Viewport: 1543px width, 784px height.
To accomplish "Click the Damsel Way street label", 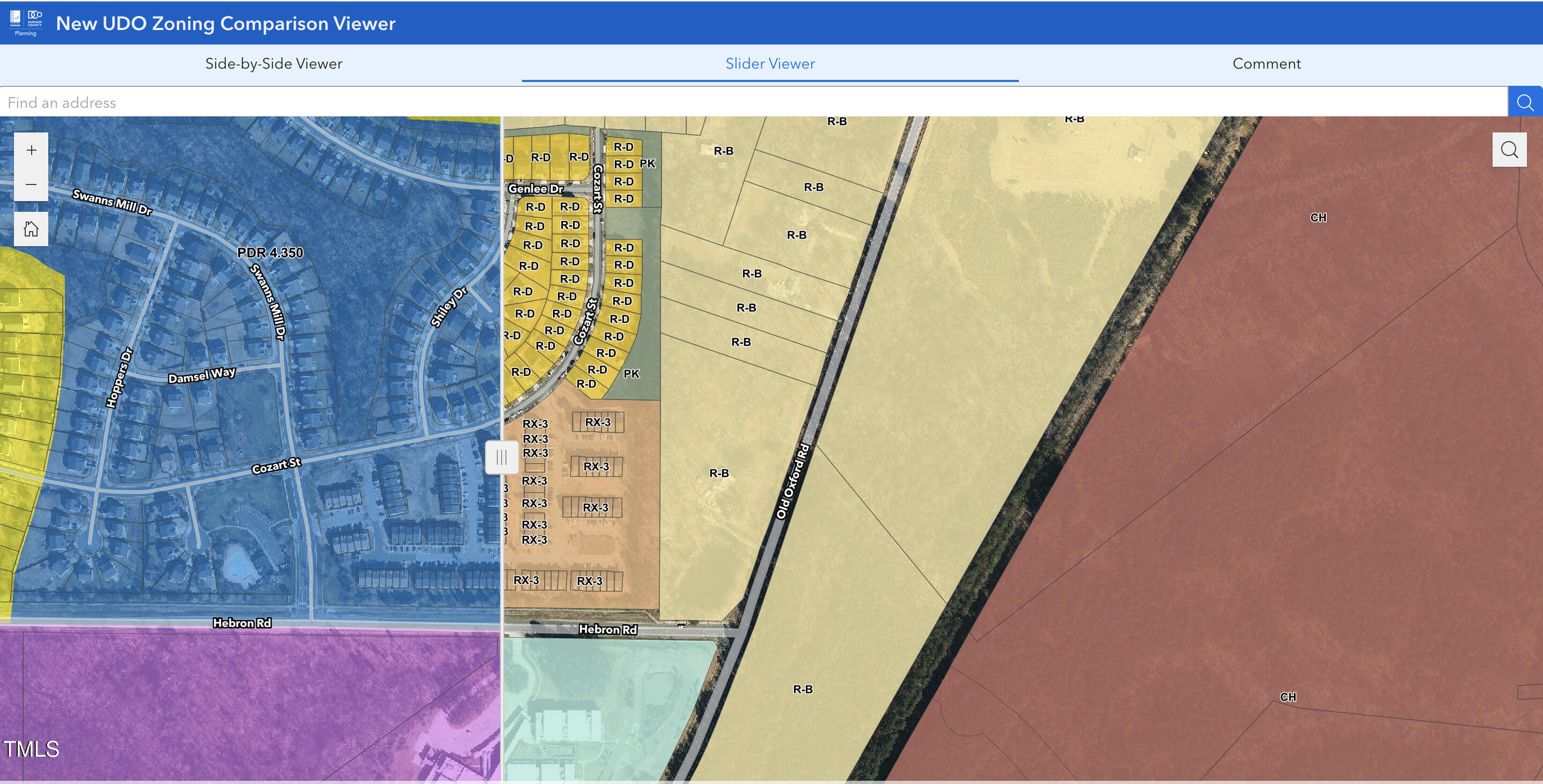I will coord(201,375).
